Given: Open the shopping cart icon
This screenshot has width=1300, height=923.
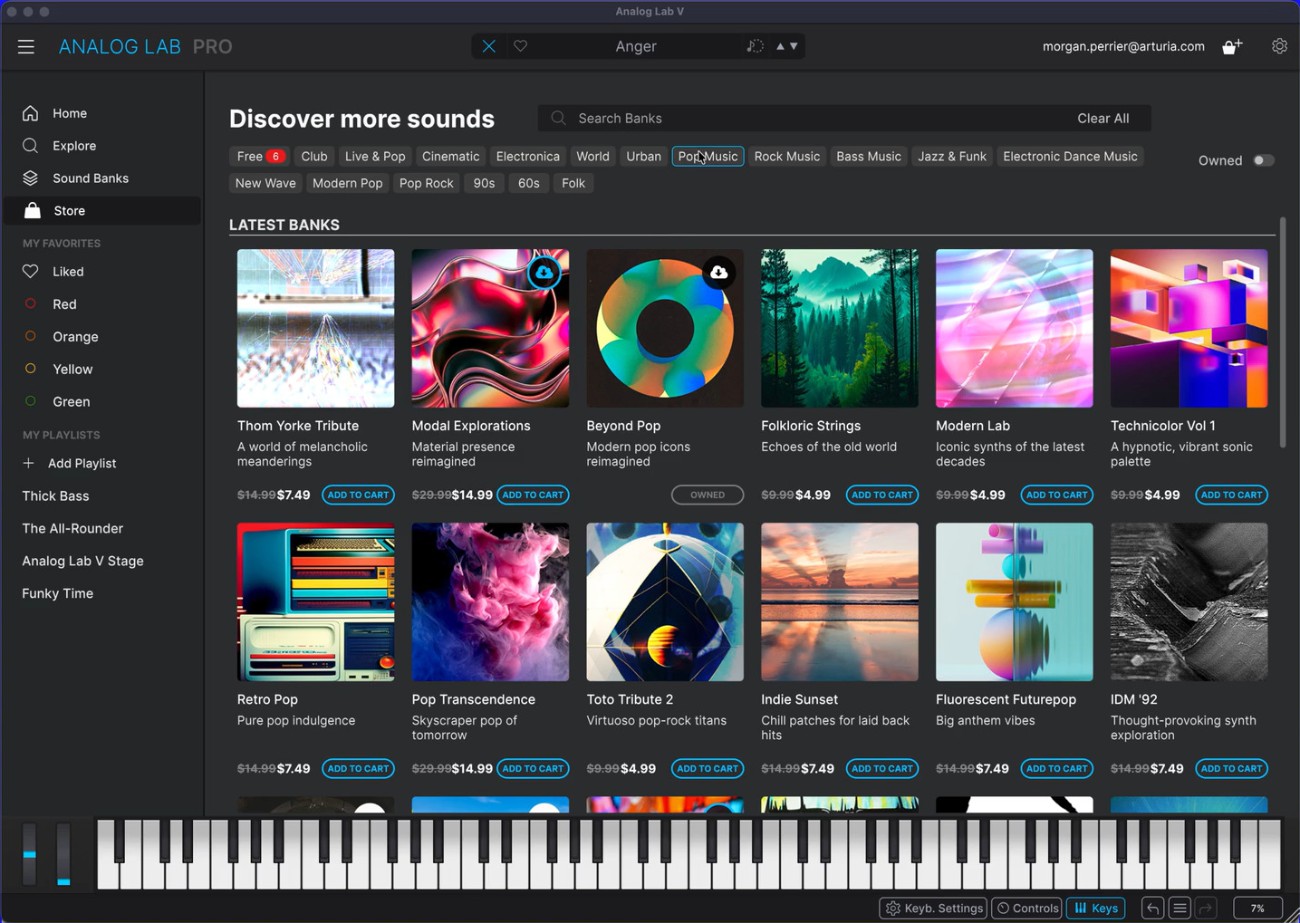Looking at the screenshot, I should pos(1232,46).
